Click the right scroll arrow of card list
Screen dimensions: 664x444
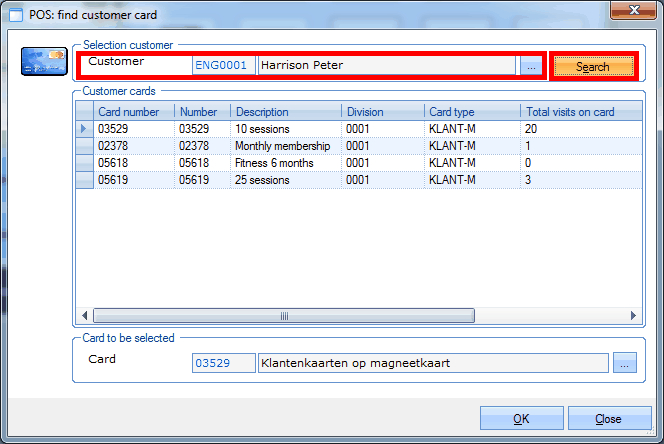pyautogui.click(x=632, y=316)
